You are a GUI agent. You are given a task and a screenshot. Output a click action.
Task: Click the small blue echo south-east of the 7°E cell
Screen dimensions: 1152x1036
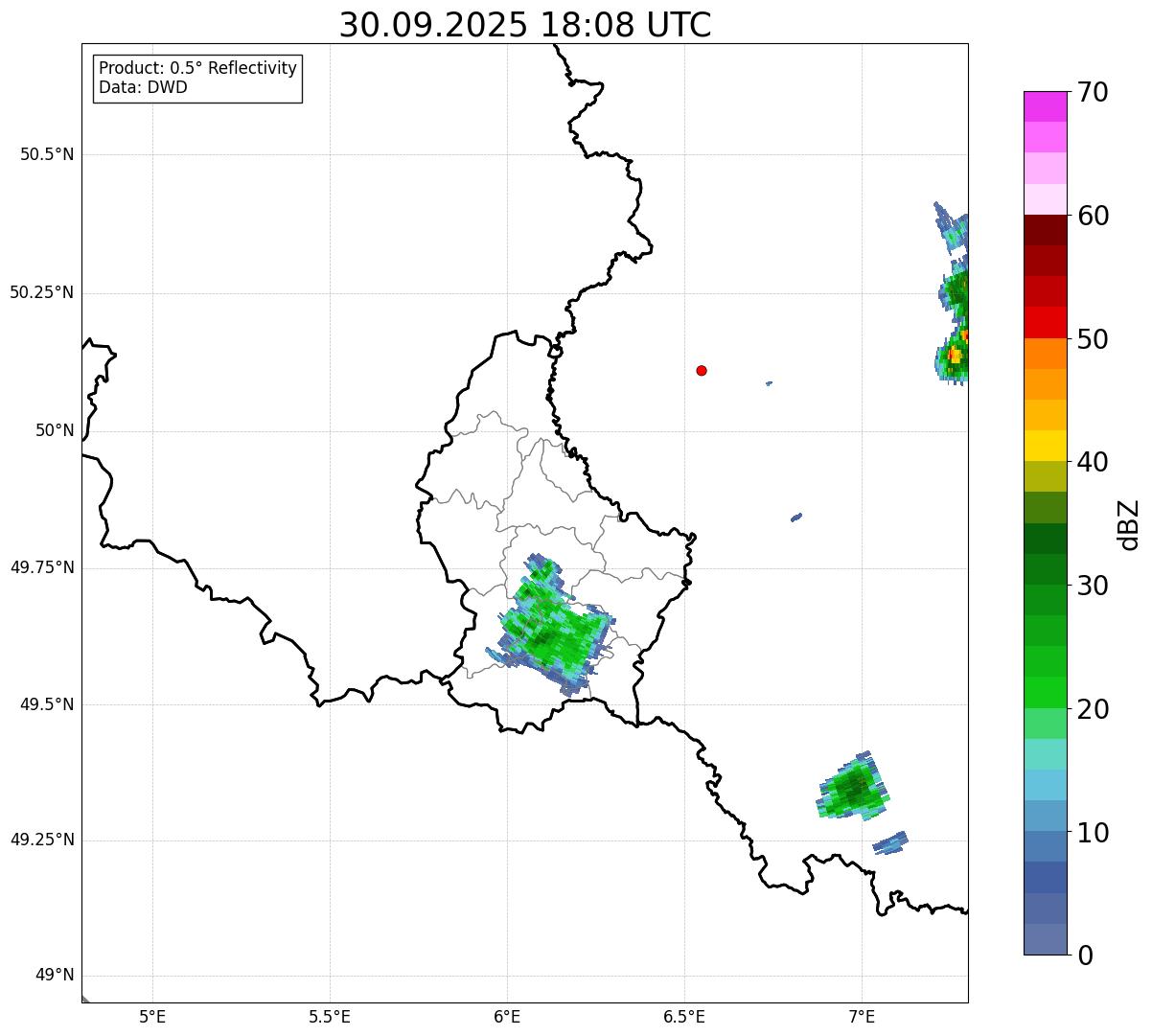(x=890, y=842)
